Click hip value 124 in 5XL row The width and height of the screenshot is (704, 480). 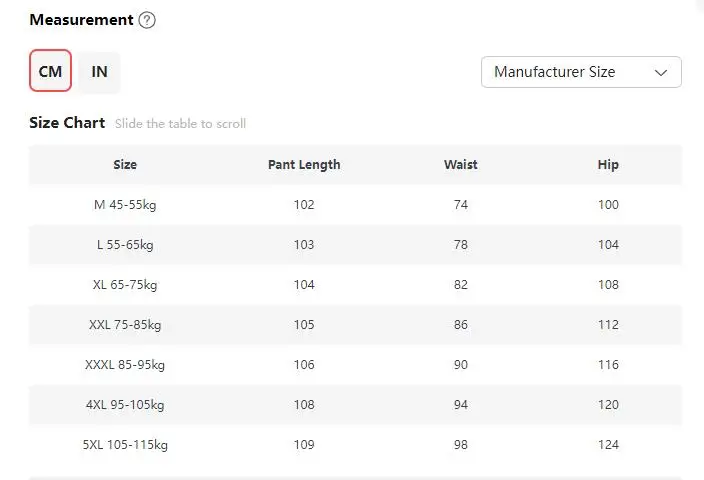coord(608,445)
